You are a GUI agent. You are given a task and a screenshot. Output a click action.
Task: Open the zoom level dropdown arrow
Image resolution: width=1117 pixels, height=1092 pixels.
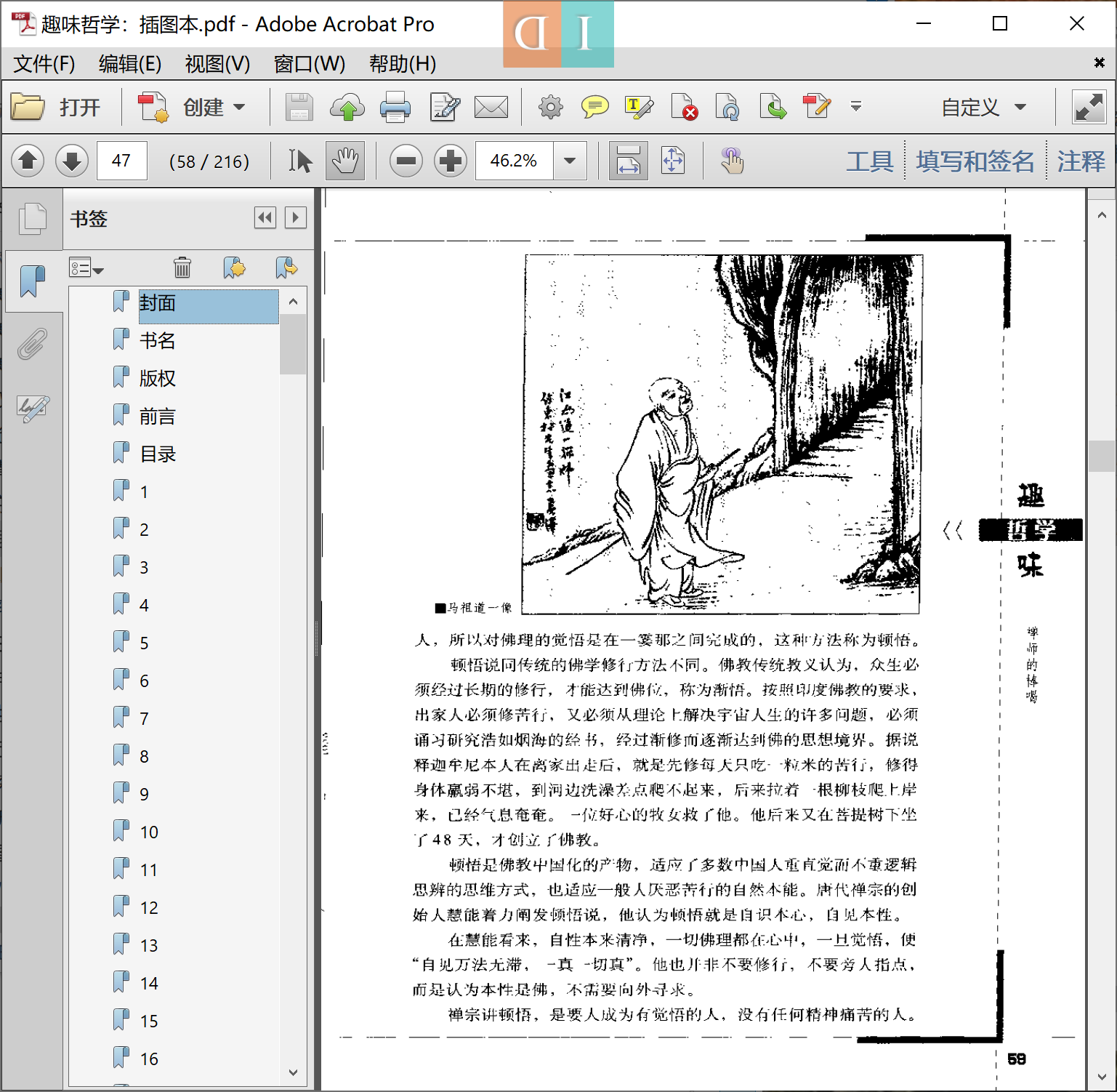click(570, 161)
